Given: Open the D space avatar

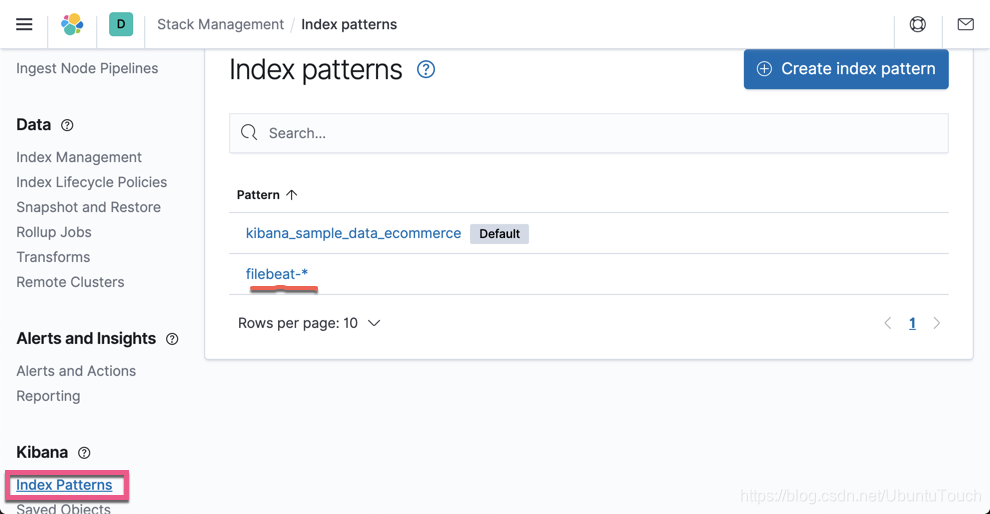Looking at the screenshot, I should pos(121,24).
